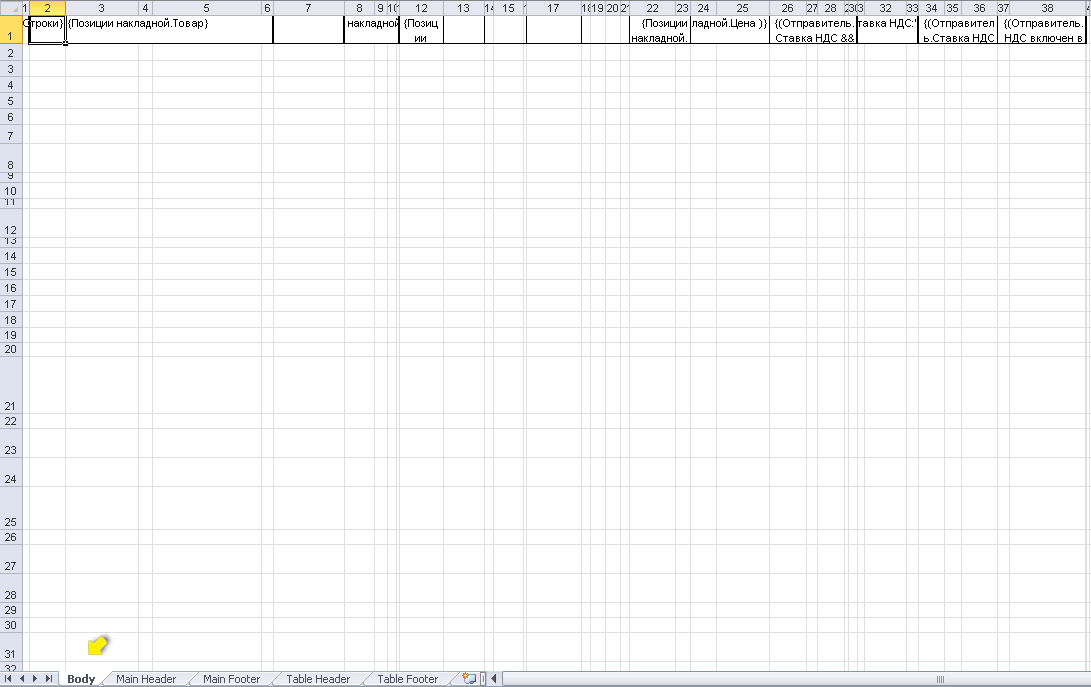Select column header 22
Viewport: 1091px width, 687px height.
click(x=652, y=8)
